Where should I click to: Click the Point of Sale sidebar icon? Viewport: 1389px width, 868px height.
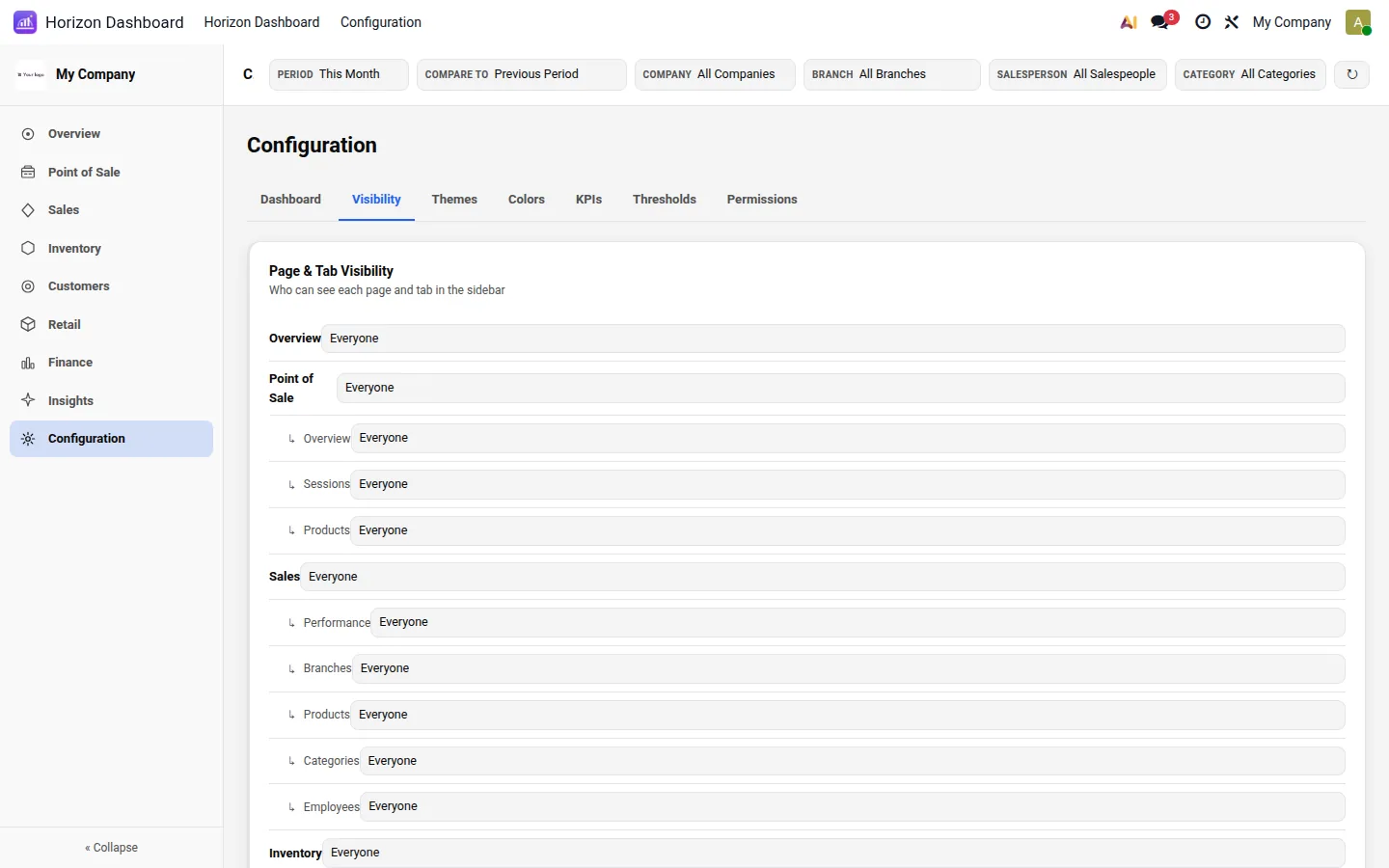pos(28,172)
